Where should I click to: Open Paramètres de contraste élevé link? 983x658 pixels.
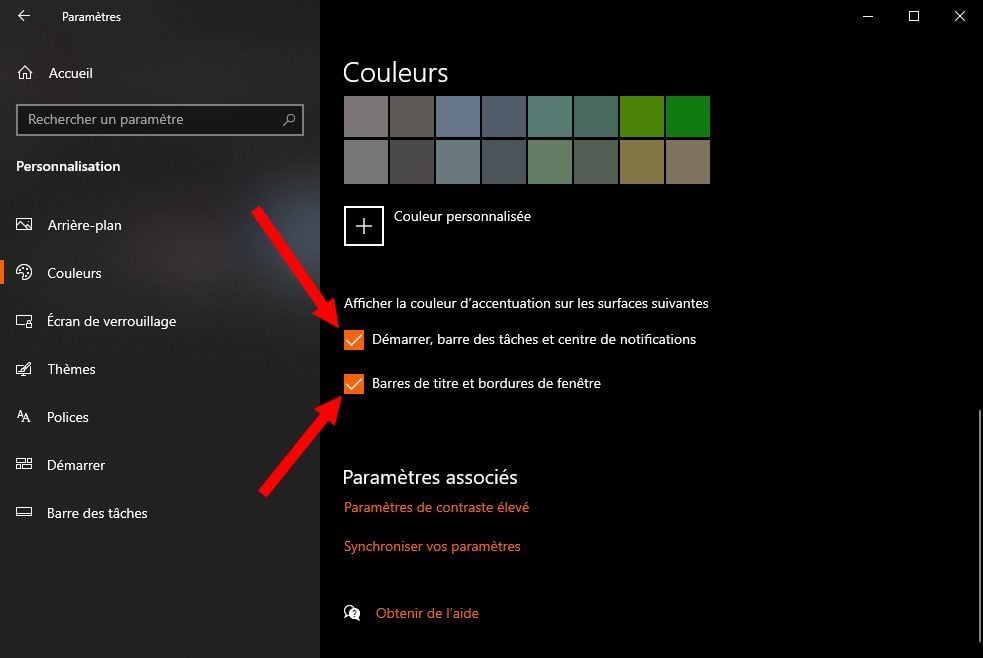[x=436, y=507]
